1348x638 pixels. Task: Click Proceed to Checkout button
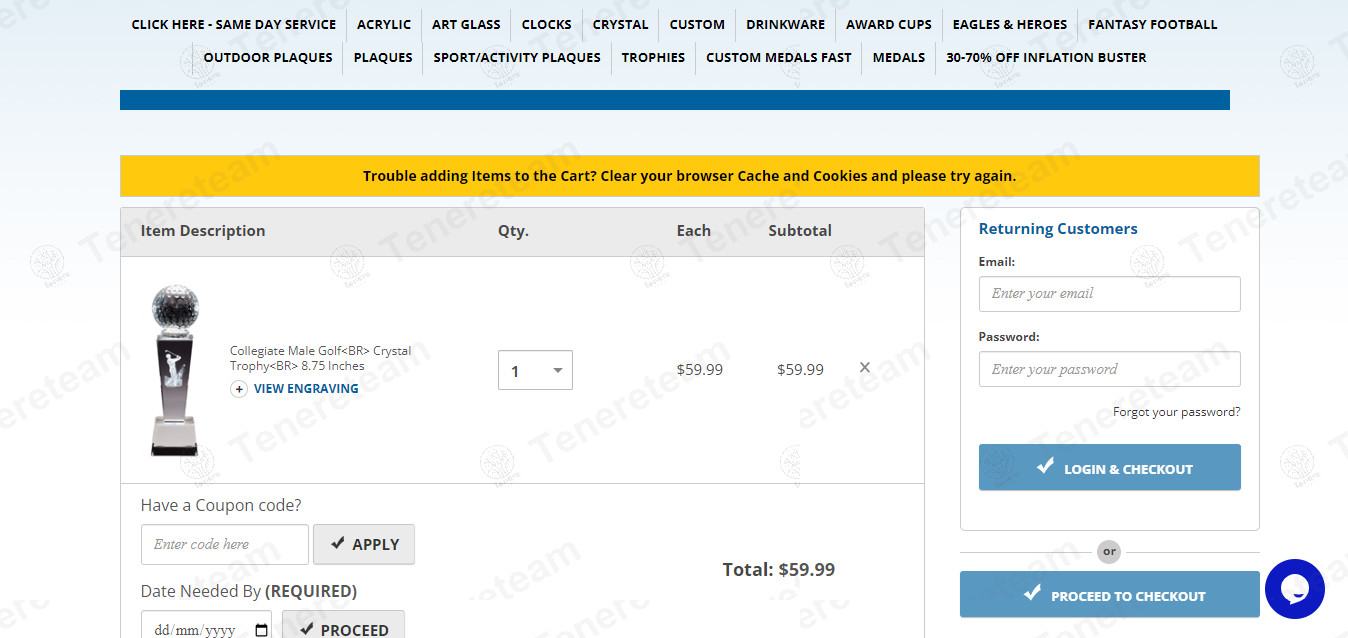click(1109, 595)
